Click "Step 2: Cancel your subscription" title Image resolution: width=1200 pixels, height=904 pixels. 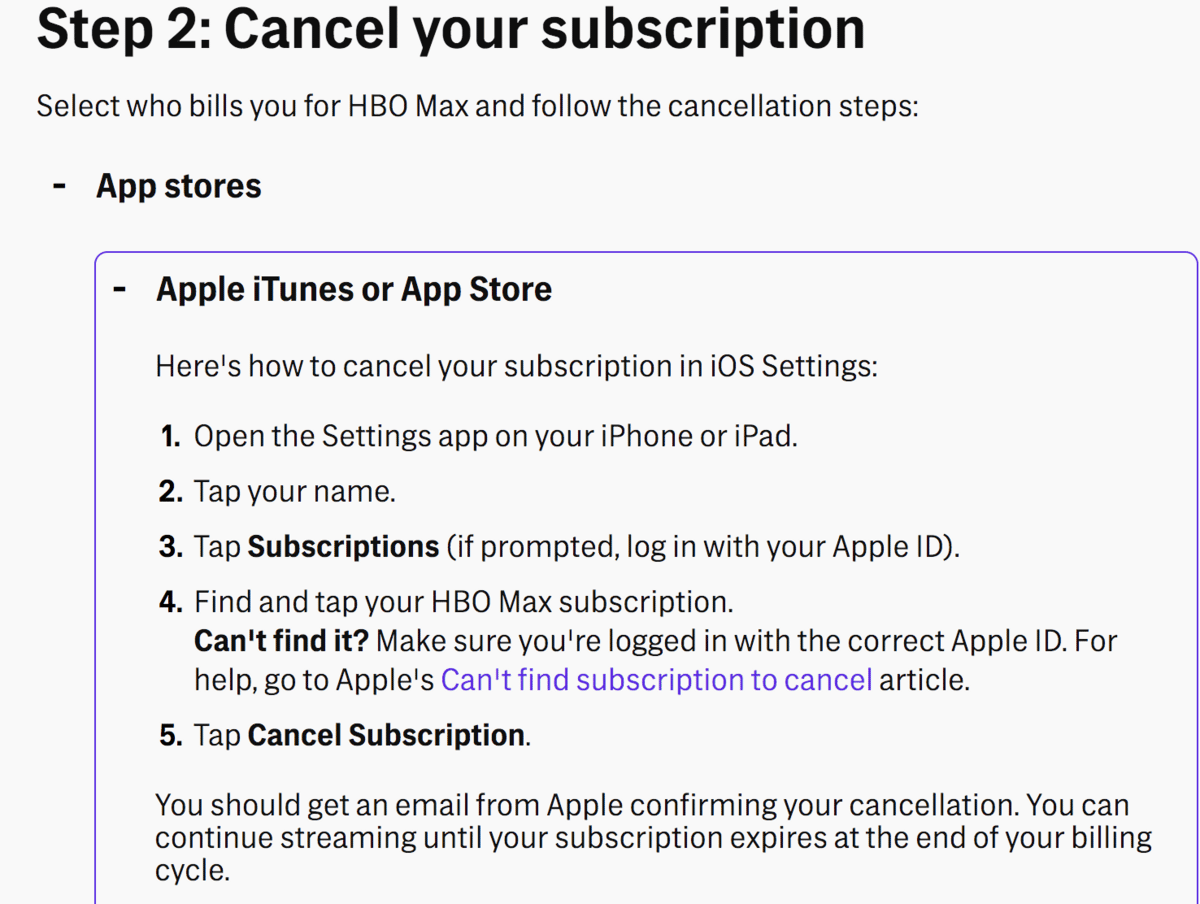click(450, 28)
